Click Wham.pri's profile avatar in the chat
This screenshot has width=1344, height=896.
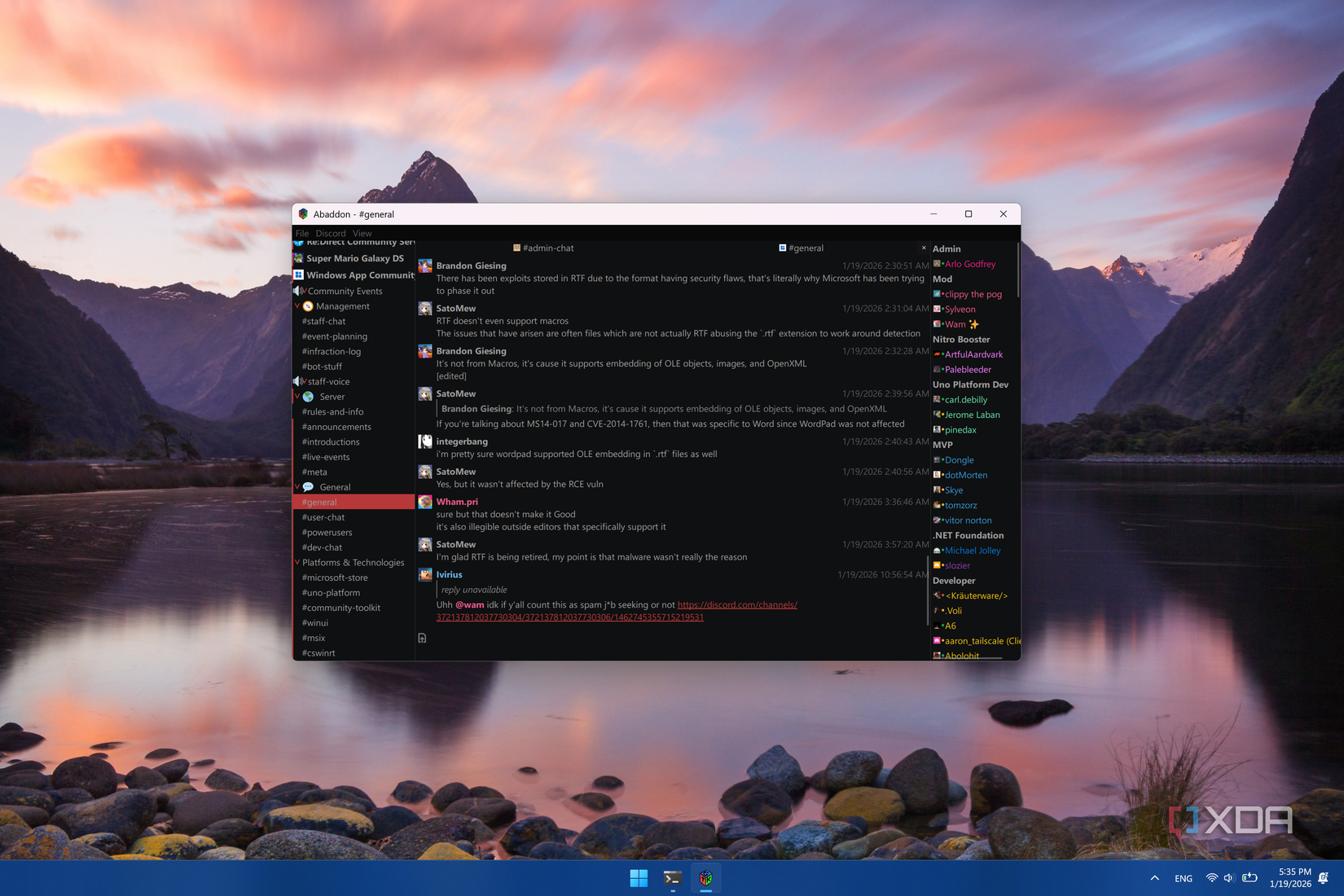pos(425,503)
